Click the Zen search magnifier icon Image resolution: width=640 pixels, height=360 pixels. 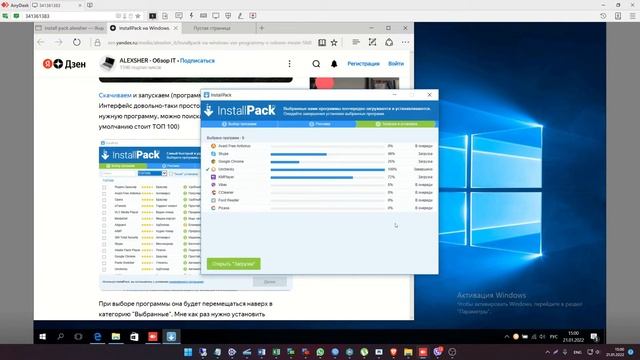[x=316, y=64]
